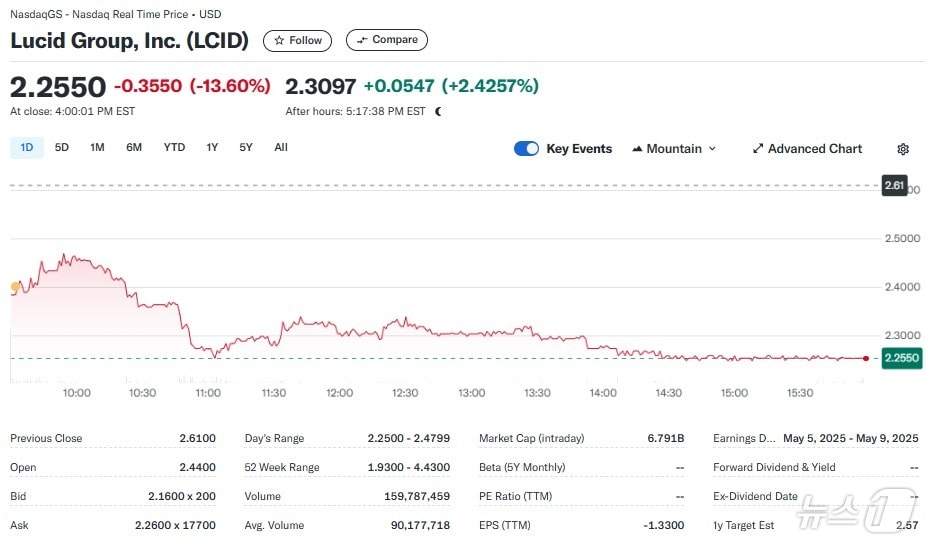Open the Advanced Chart link
Screen dimensions: 926x545
[814, 149]
